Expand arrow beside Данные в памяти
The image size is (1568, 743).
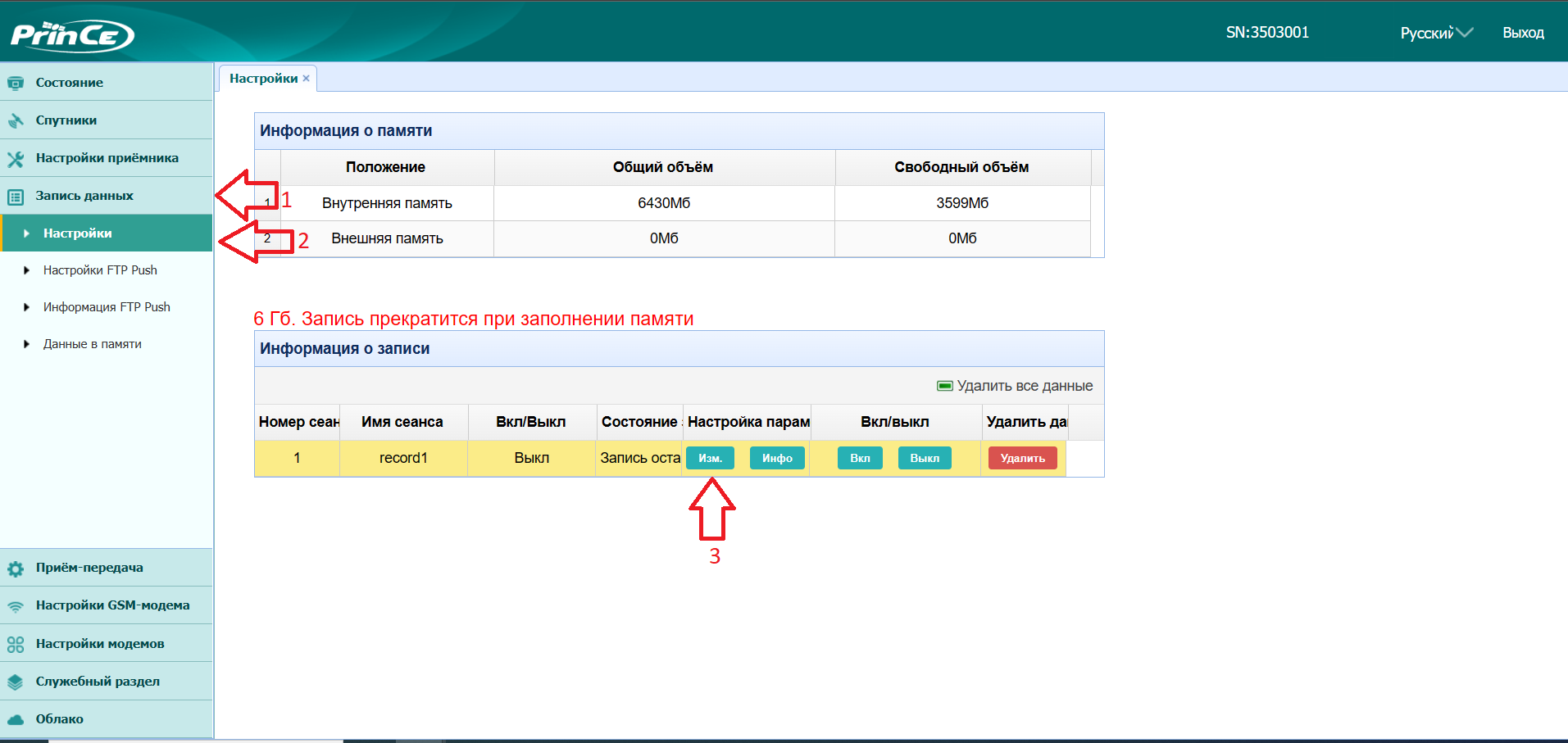click(26, 344)
